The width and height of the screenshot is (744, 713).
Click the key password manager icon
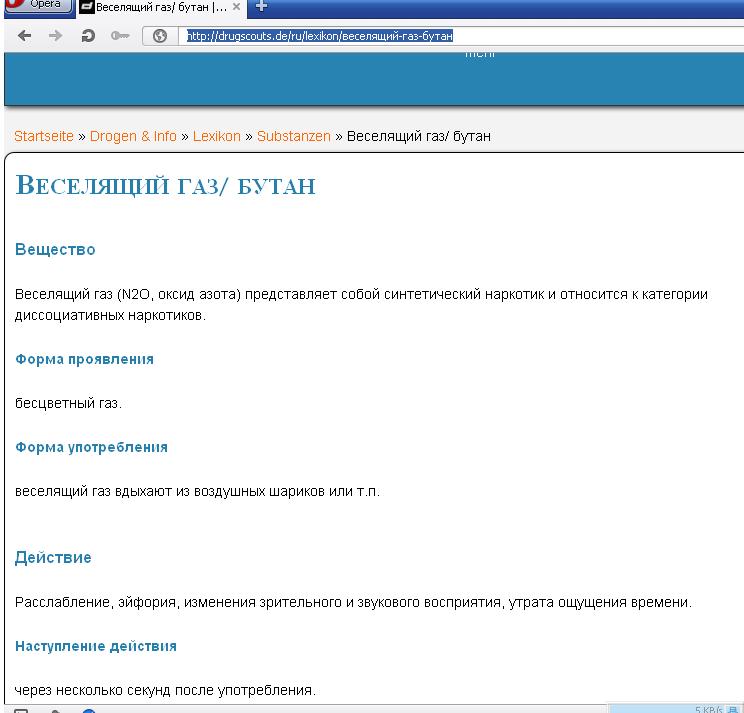[120, 36]
